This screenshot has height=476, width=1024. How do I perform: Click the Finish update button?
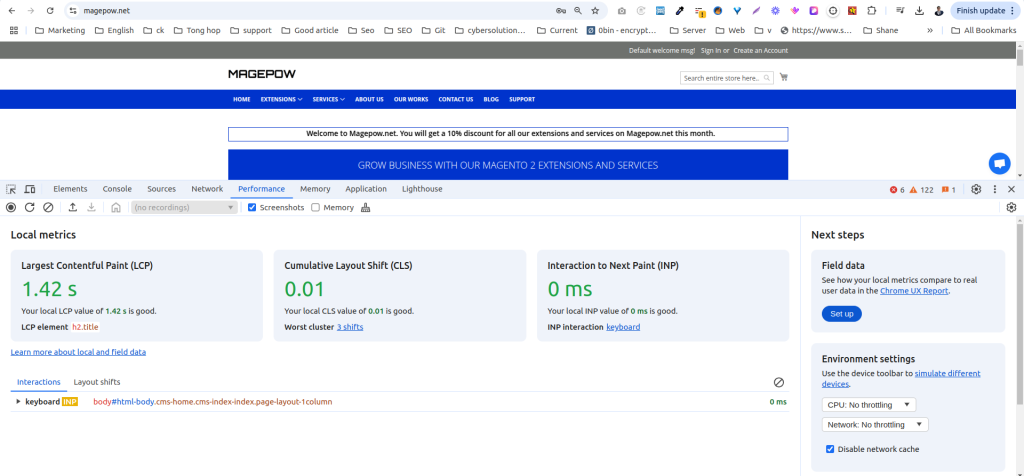(986, 10)
